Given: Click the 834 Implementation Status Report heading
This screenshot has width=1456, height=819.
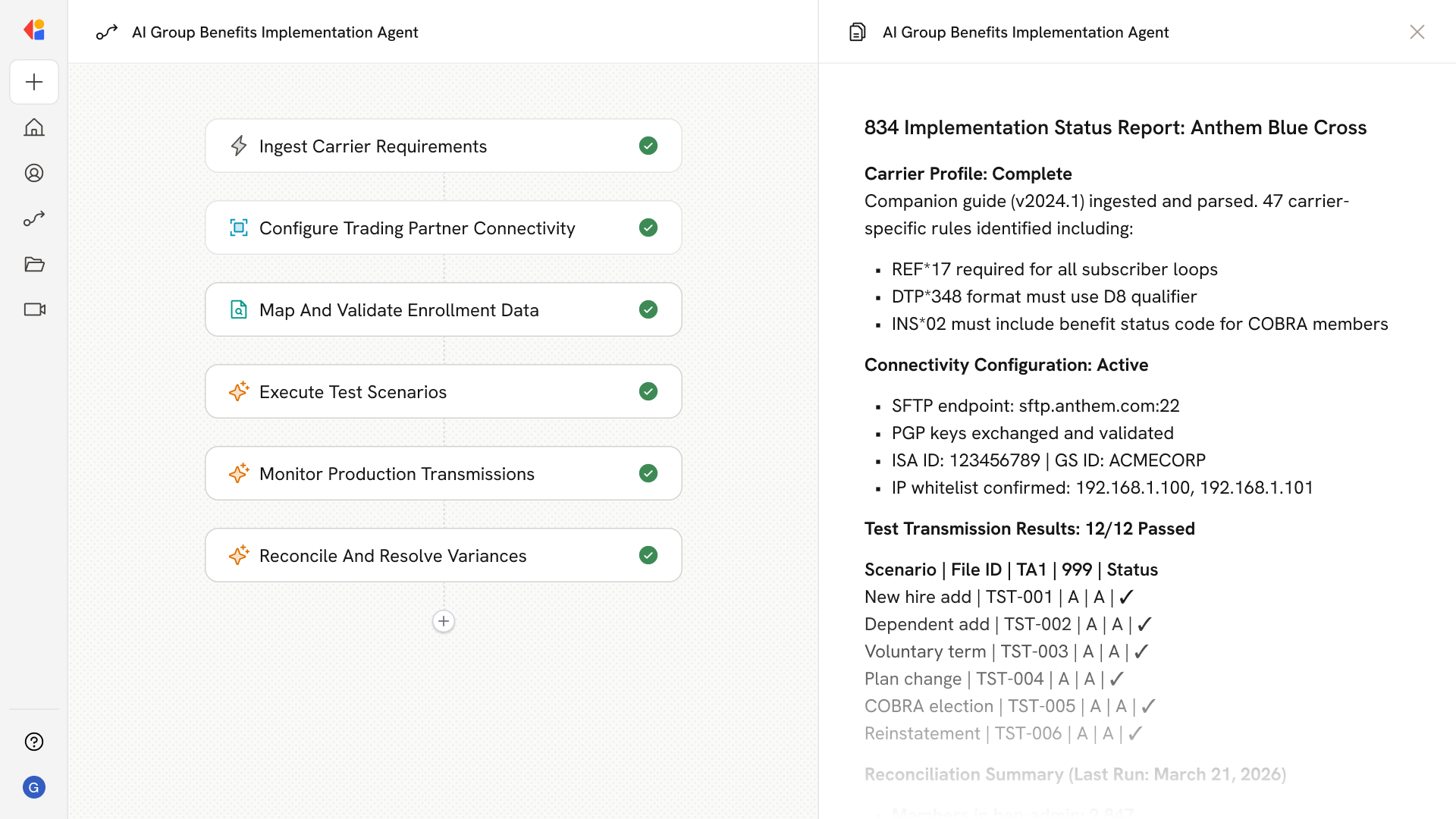Looking at the screenshot, I should click(1115, 127).
